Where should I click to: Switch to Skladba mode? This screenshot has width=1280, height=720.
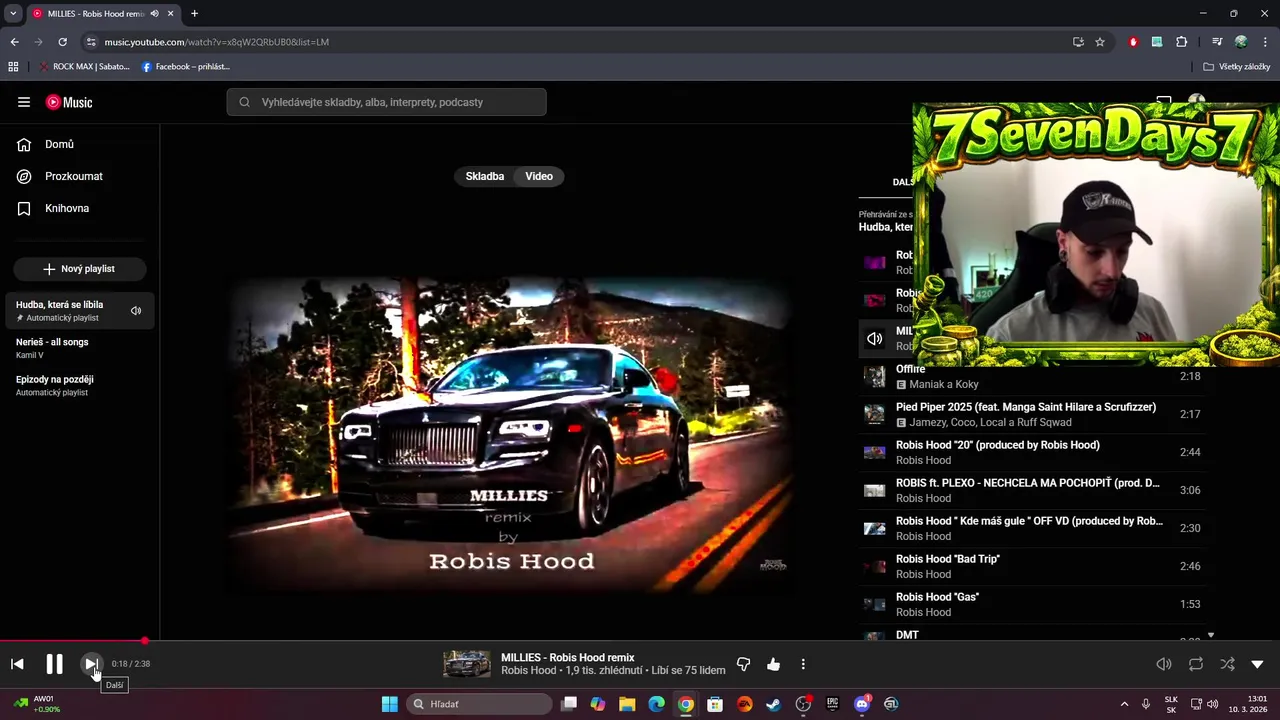[x=485, y=176]
